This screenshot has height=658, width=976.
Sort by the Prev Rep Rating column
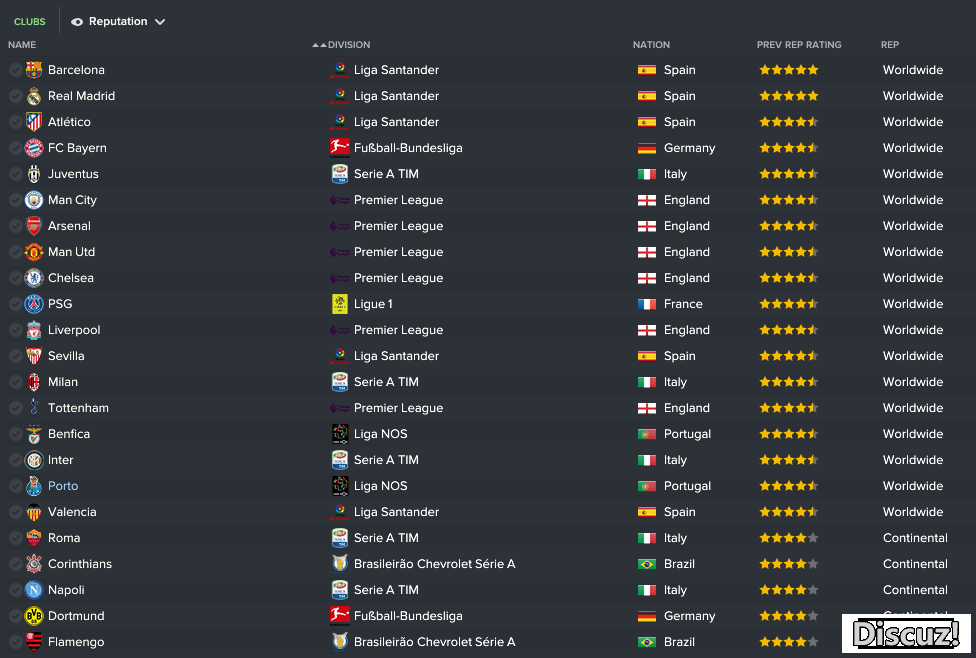click(x=799, y=45)
